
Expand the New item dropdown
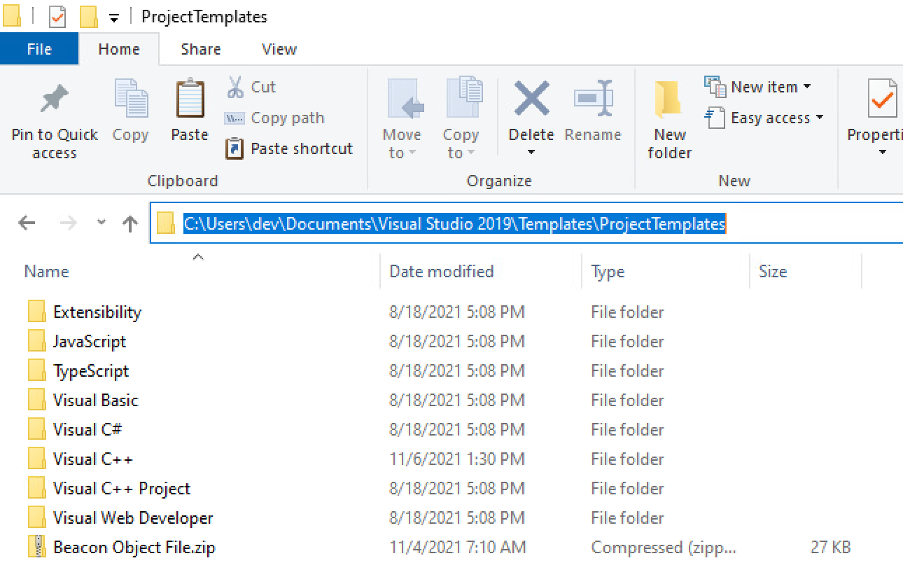tap(759, 86)
